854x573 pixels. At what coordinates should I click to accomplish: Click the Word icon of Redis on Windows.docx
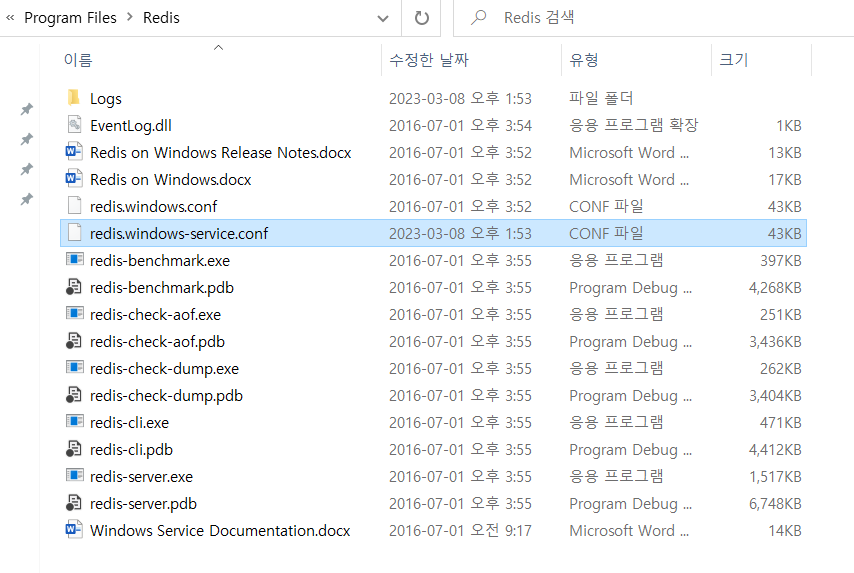(74, 179)
